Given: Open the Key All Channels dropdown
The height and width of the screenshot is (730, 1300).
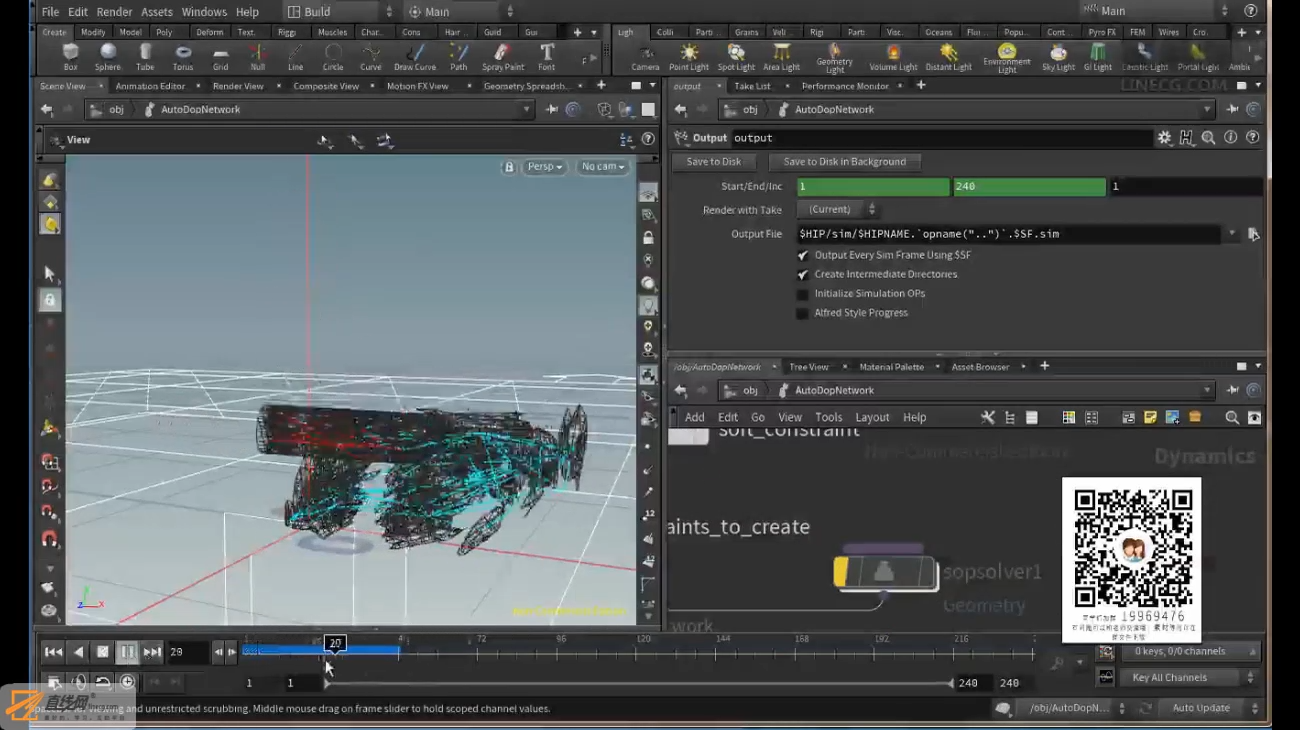Looking at the screenshot, I should tap(1189, 678).
